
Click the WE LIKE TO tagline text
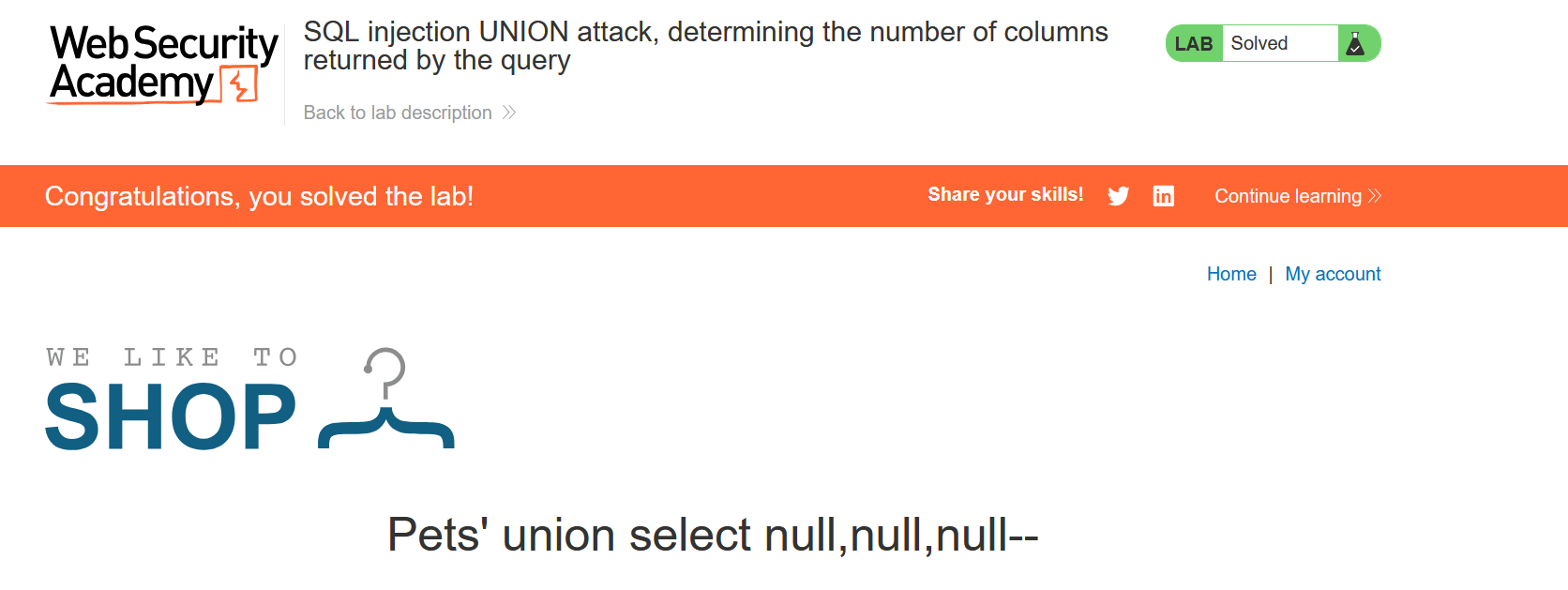(172, 357)
